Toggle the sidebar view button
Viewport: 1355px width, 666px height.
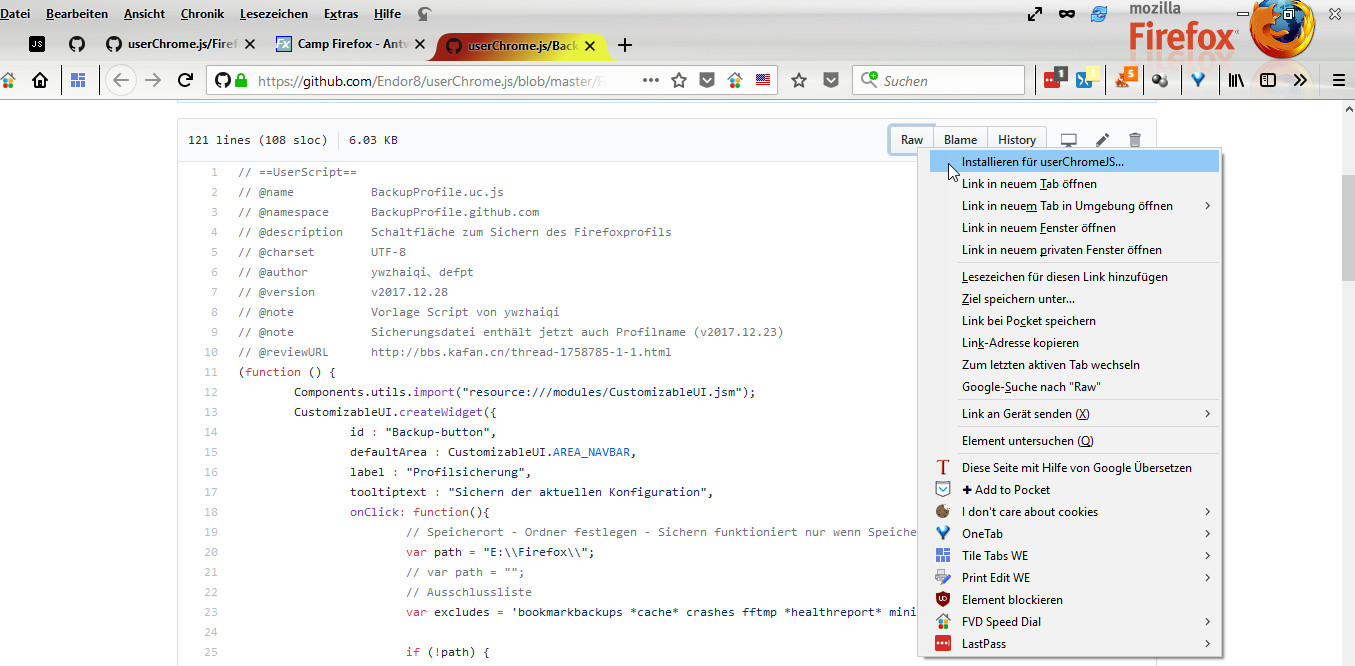click(x=1268, y=80)
